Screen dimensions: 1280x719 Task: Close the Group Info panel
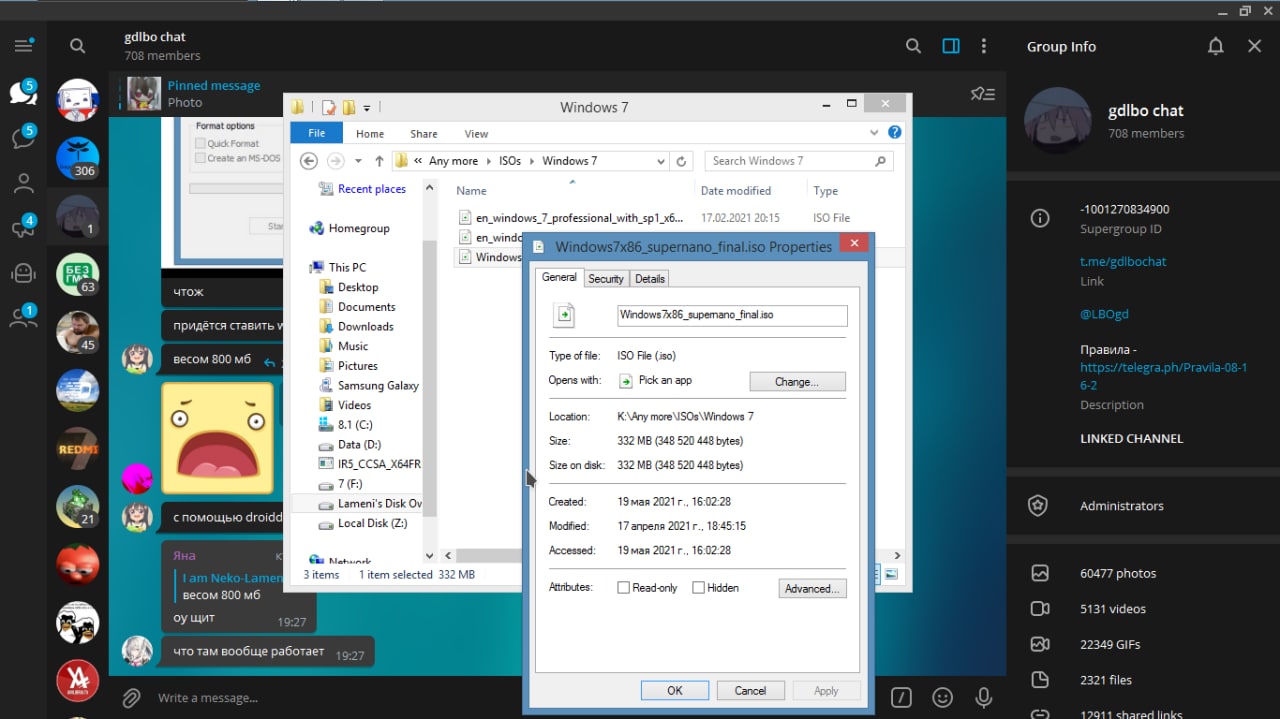1255,46
